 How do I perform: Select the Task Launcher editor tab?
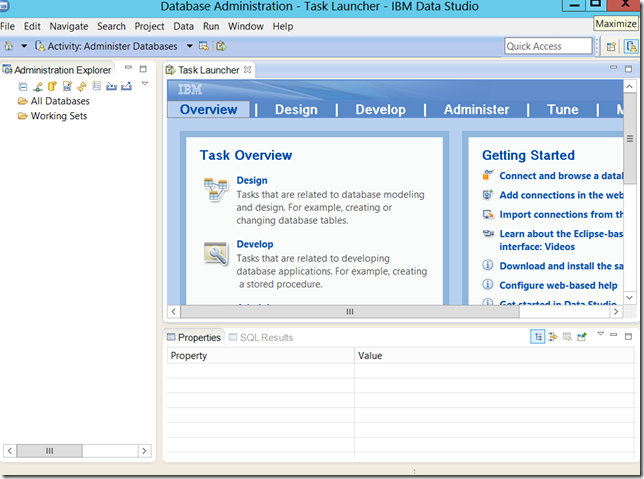coord(208,70)
